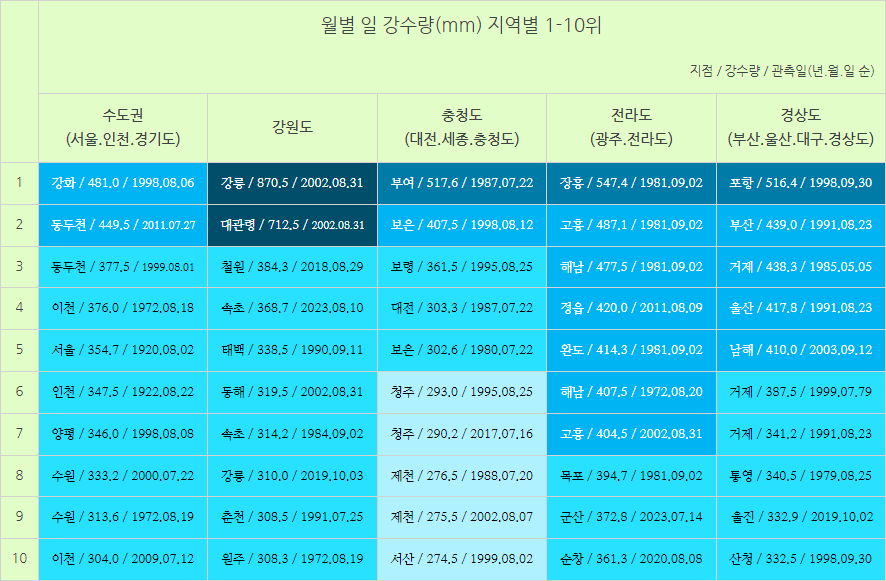Image resolution: width=886 pixels, height=581 pixels.
Task: Click the table title 월별 일 강수량(mm)
Action: tap(461, 25)
